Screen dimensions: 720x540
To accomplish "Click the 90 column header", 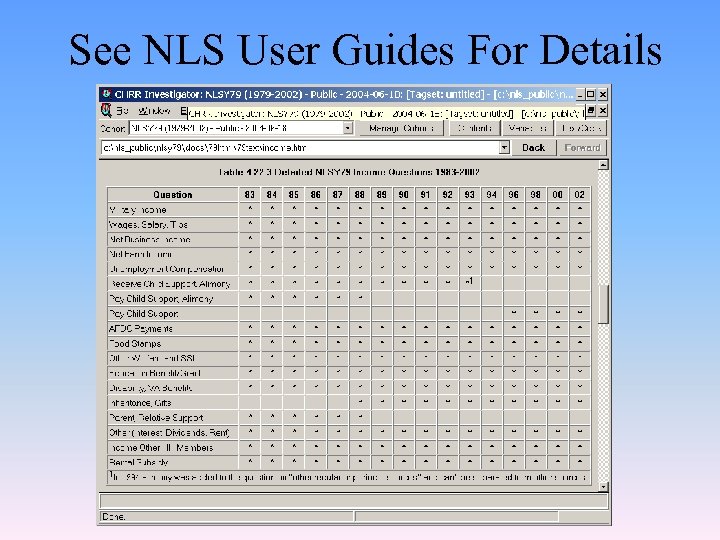I will click(x=404, y=195).
